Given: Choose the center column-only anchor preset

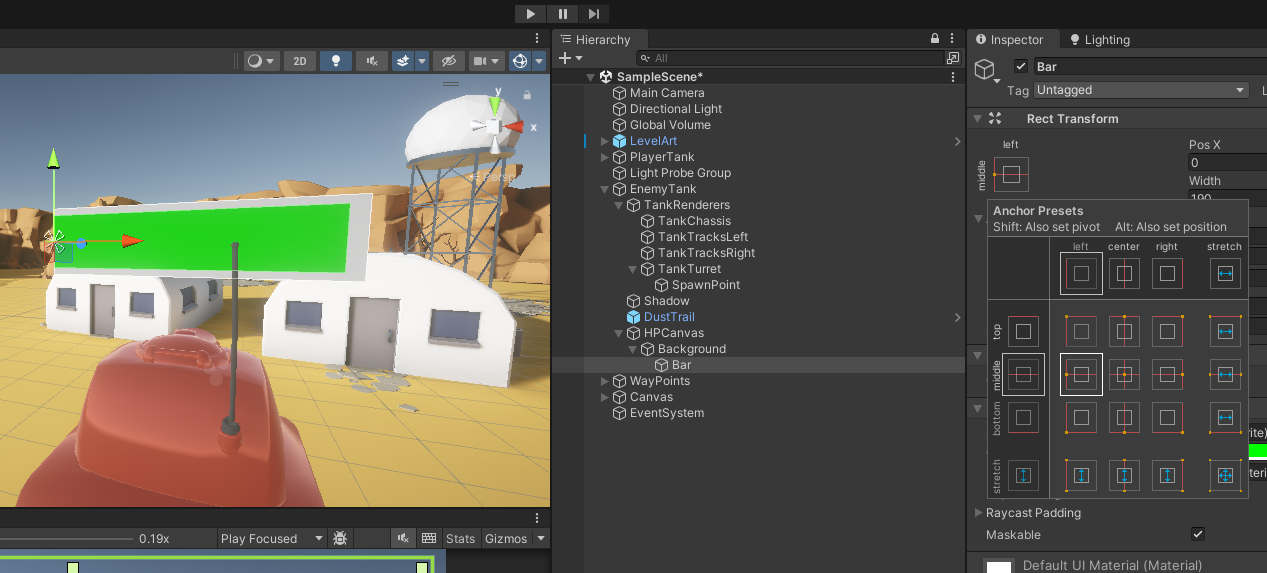Looking at the screenshot, I should tap(1124, 273).
